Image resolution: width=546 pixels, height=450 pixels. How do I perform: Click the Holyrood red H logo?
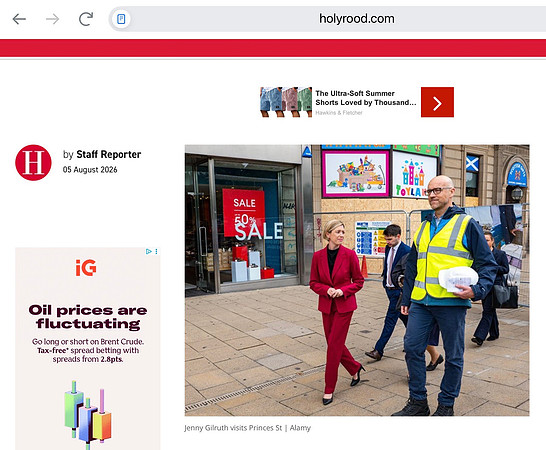pyautogui.click(x=33, y=163)
